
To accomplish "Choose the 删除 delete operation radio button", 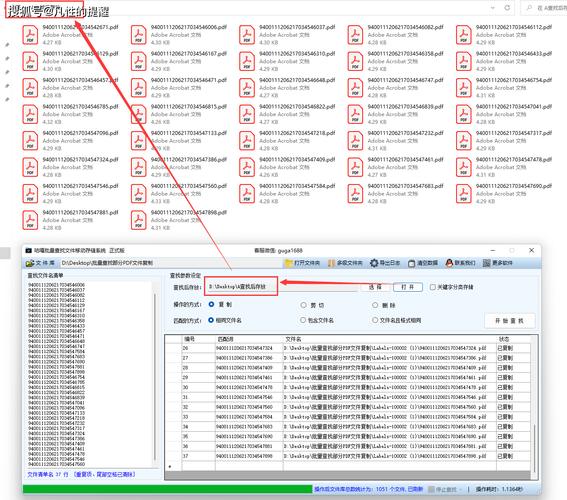I will [x=375, y=305].
